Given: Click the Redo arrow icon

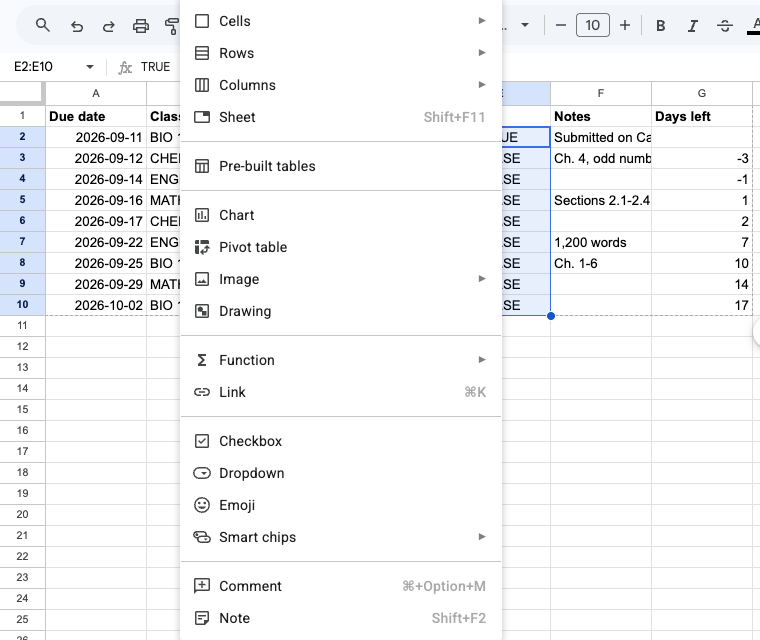Looking at the screenshot, I should pos(109,25).
